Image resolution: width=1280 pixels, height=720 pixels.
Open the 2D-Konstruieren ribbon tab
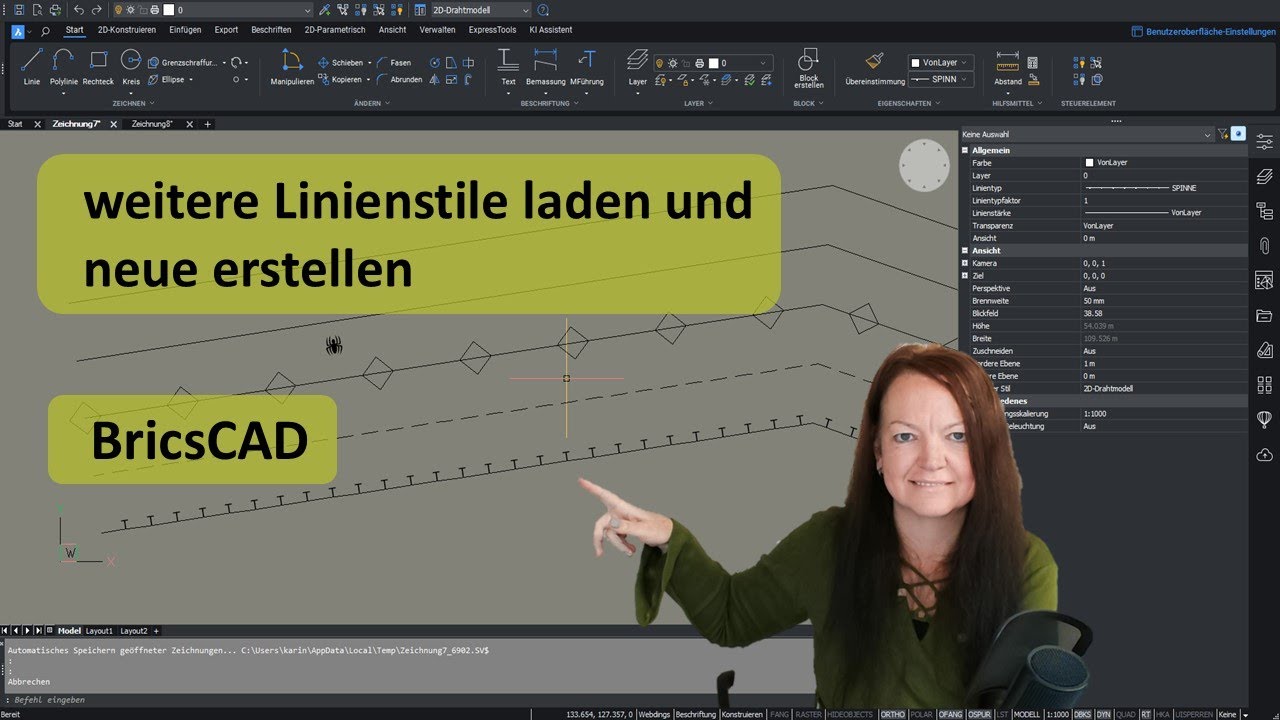(127, 30)
